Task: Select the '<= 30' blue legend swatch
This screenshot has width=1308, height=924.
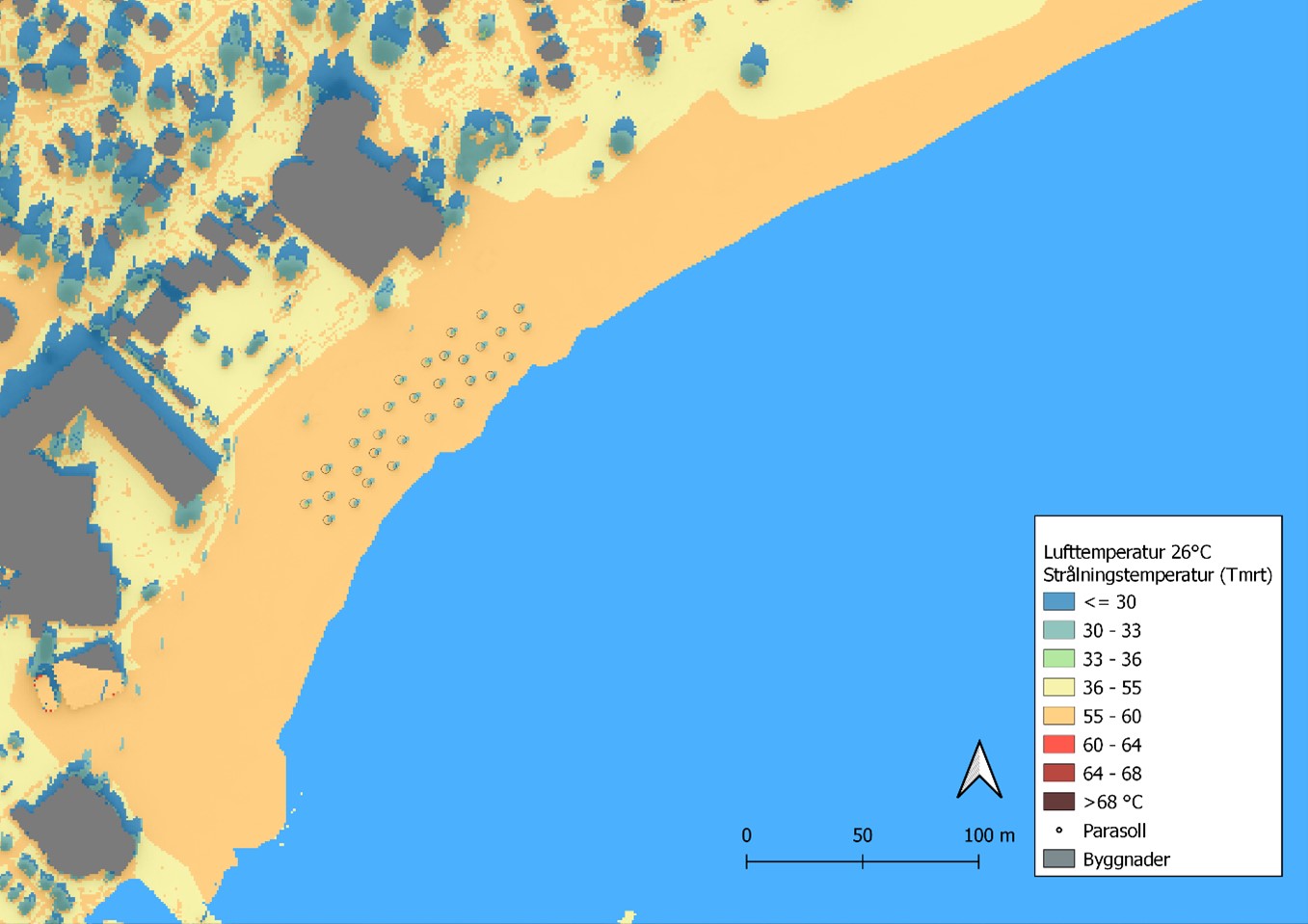Action: click(x=1058, y=602)
